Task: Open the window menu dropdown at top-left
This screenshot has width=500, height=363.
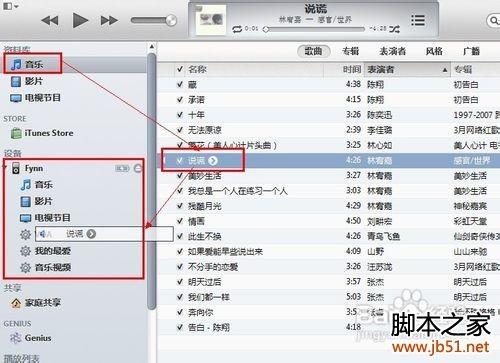Action: coord(11,6)
